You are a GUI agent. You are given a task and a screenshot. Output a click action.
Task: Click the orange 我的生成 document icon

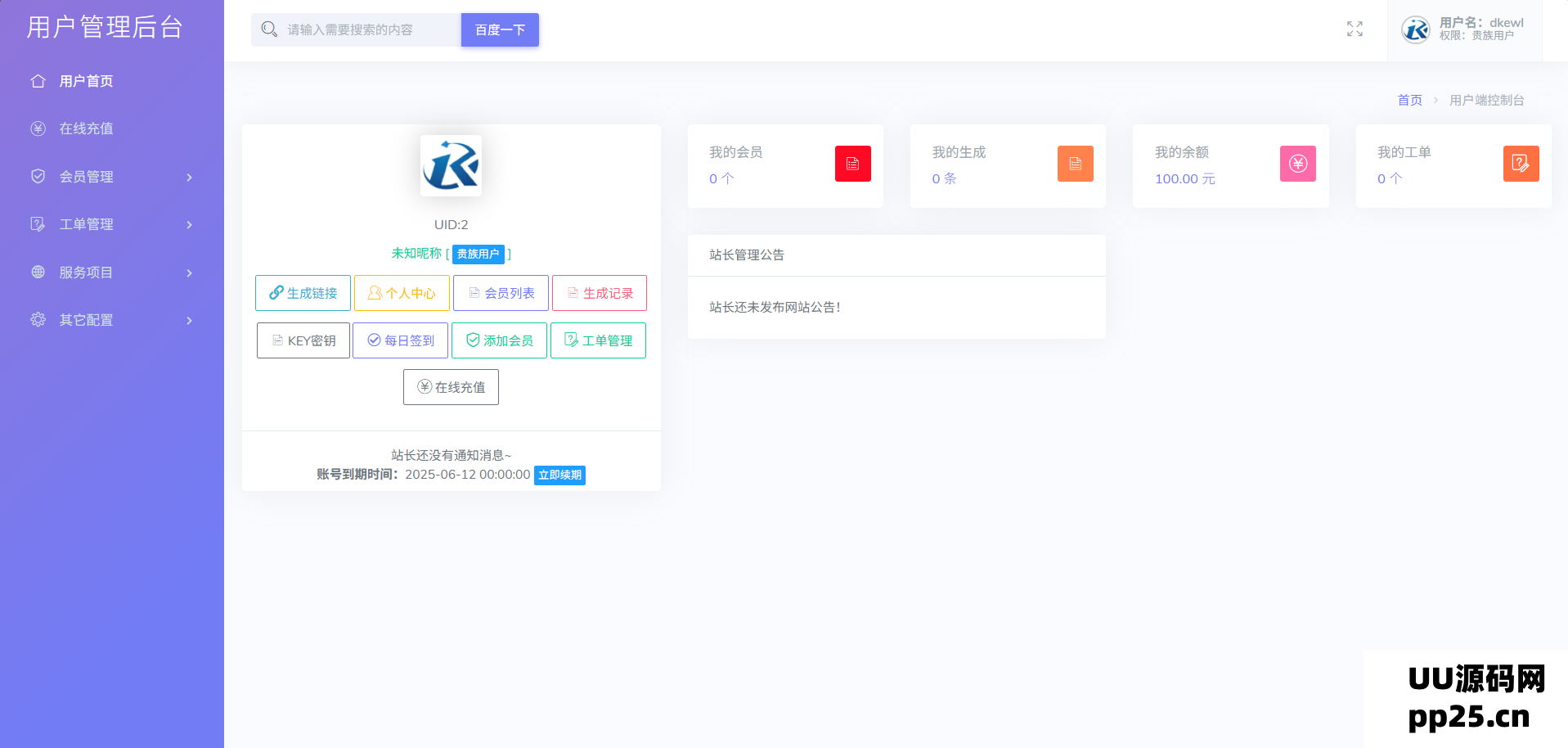(x=1075, y=164)
